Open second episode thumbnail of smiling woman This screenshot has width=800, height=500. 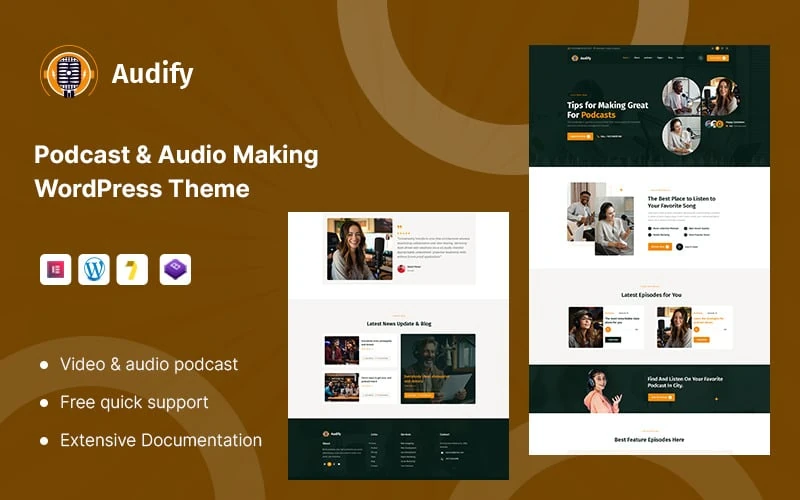[x=674, y=327]
